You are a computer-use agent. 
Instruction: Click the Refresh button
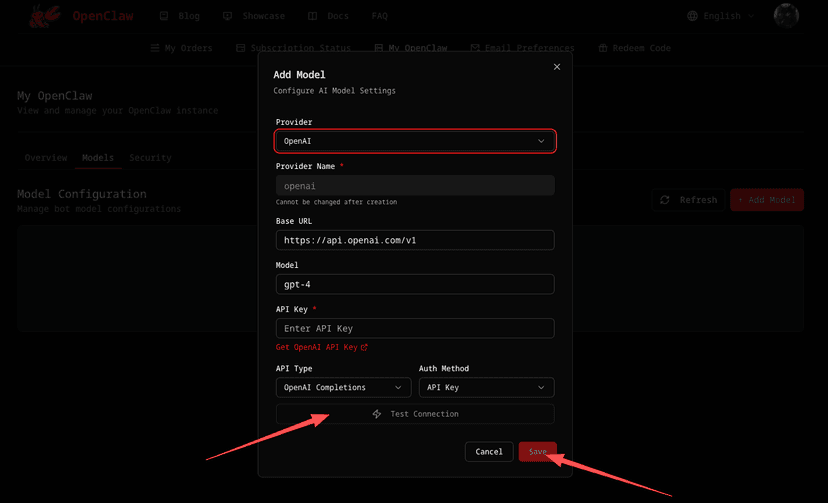[688, 200]
